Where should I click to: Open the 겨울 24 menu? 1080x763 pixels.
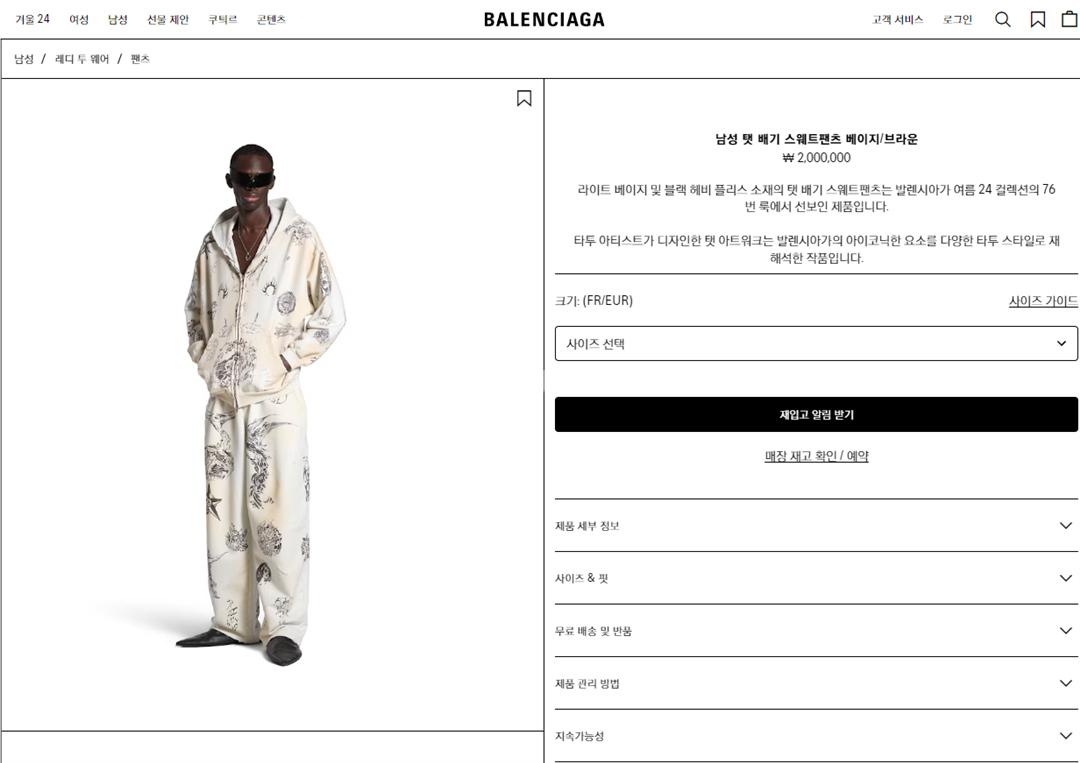[32, 19]
